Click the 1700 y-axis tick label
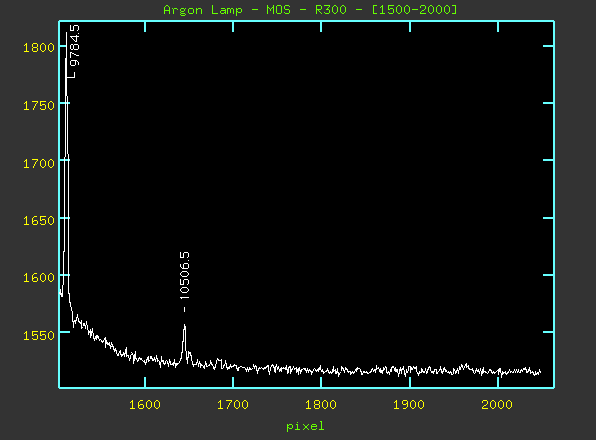Viewport: 596px width, 440px height. click(x=39, y=164)
